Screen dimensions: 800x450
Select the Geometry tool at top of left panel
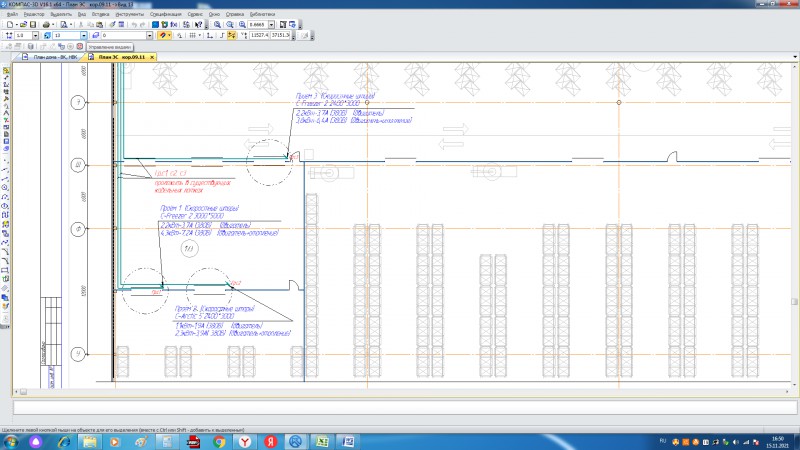click(x=6, y=70)
